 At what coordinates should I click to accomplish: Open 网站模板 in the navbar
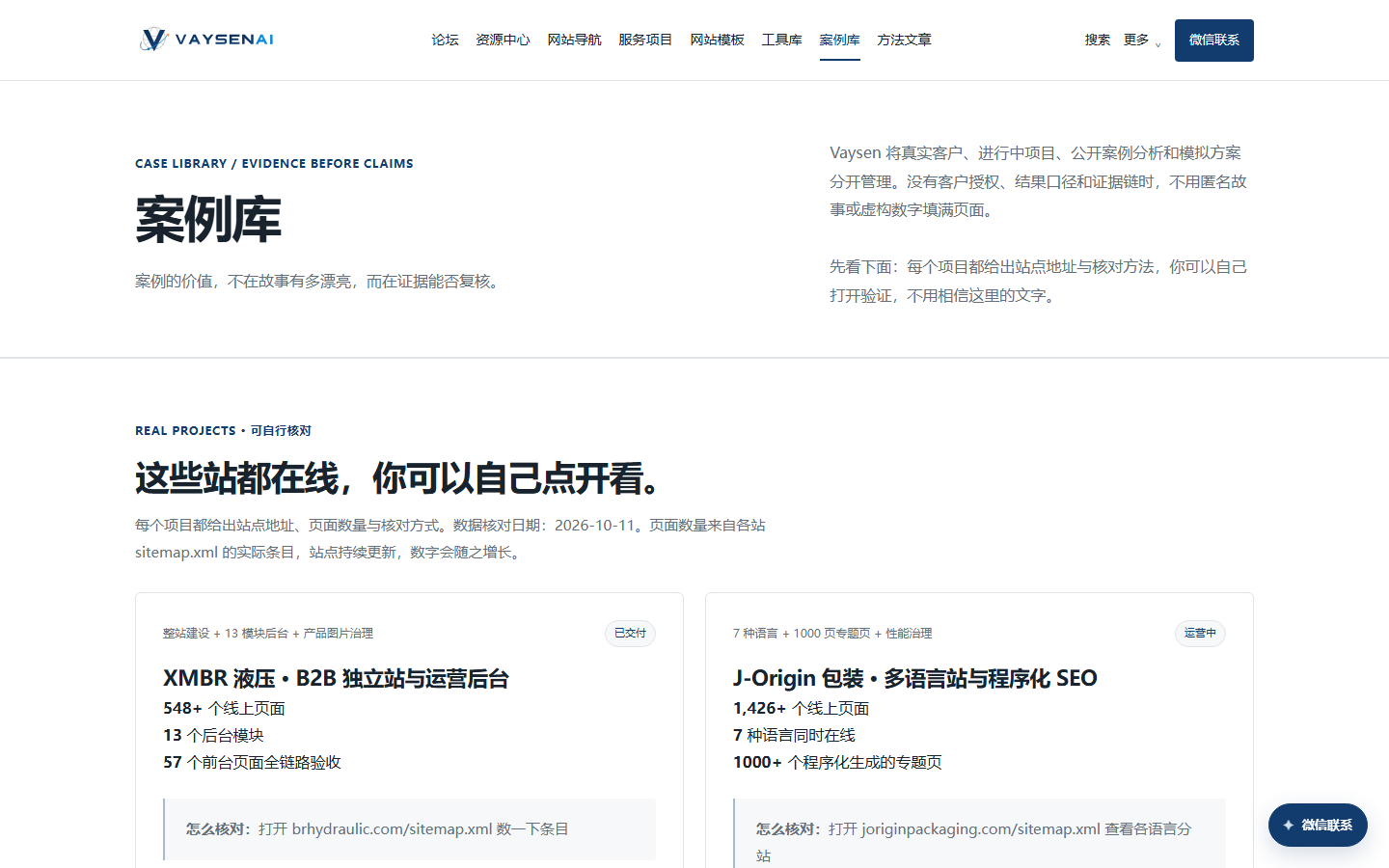click(717, 40)
